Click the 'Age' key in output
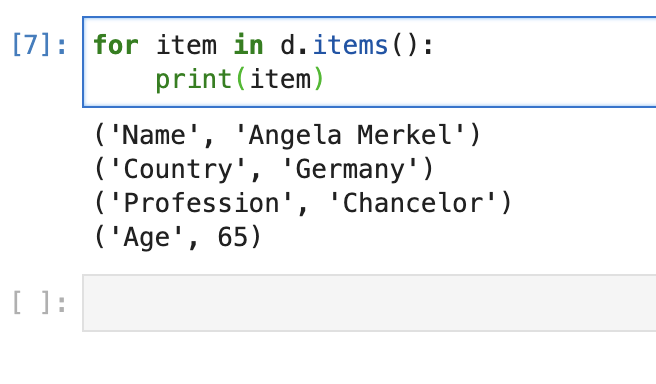Viewport: 656px width, 384px height. point(146,237)
